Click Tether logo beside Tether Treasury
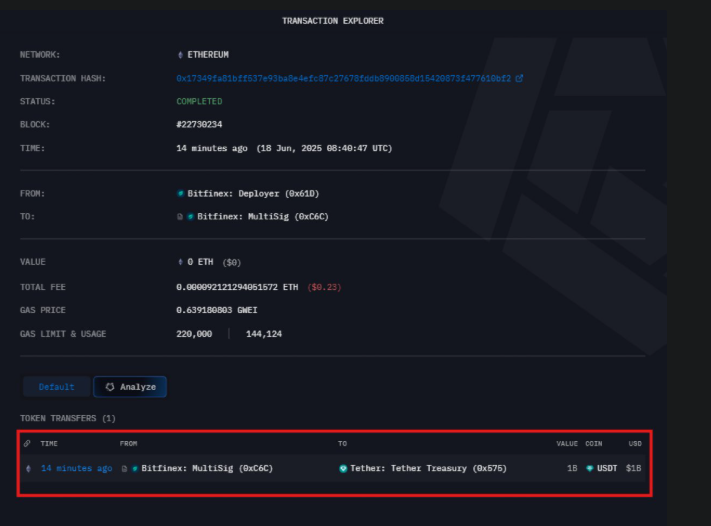This screenshot has height=526, width=711. click(343, 468)
